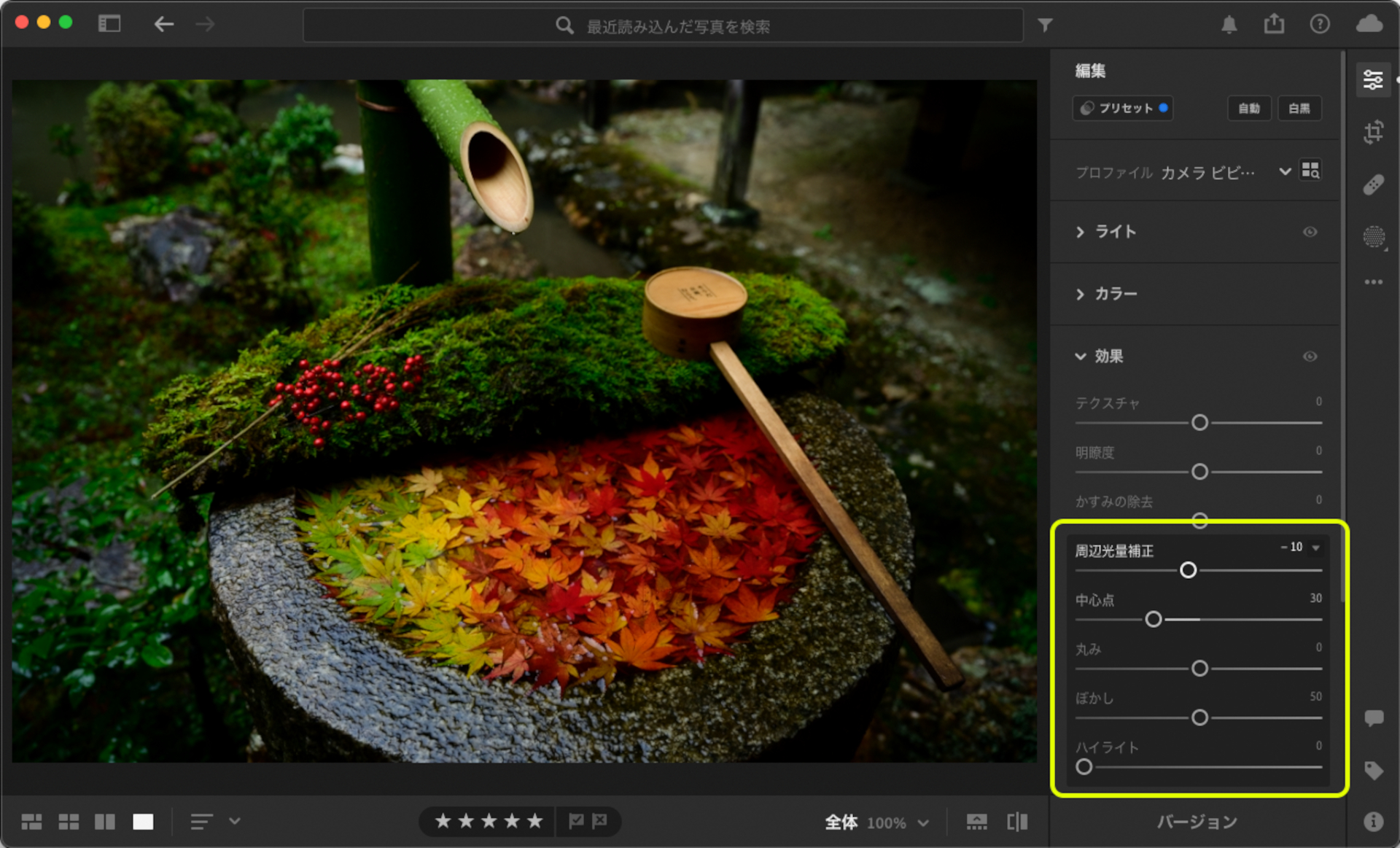Toggle the ライト panel visibility eye
This screenshot has width=1400, height=848.
1310,232
